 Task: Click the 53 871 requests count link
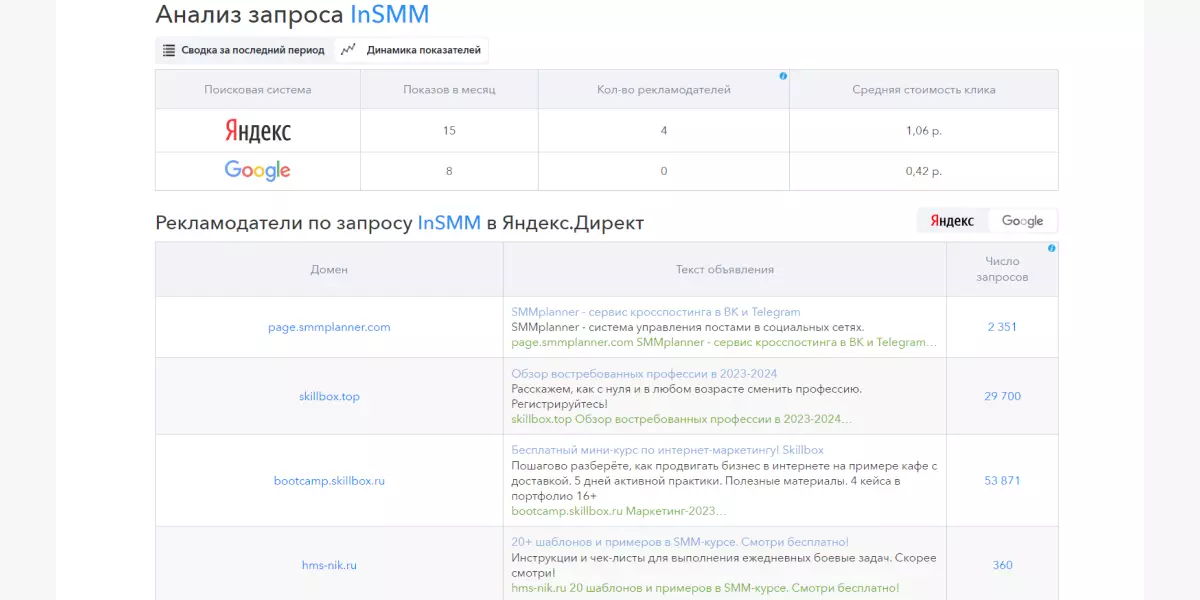(x=1002, y=481)
